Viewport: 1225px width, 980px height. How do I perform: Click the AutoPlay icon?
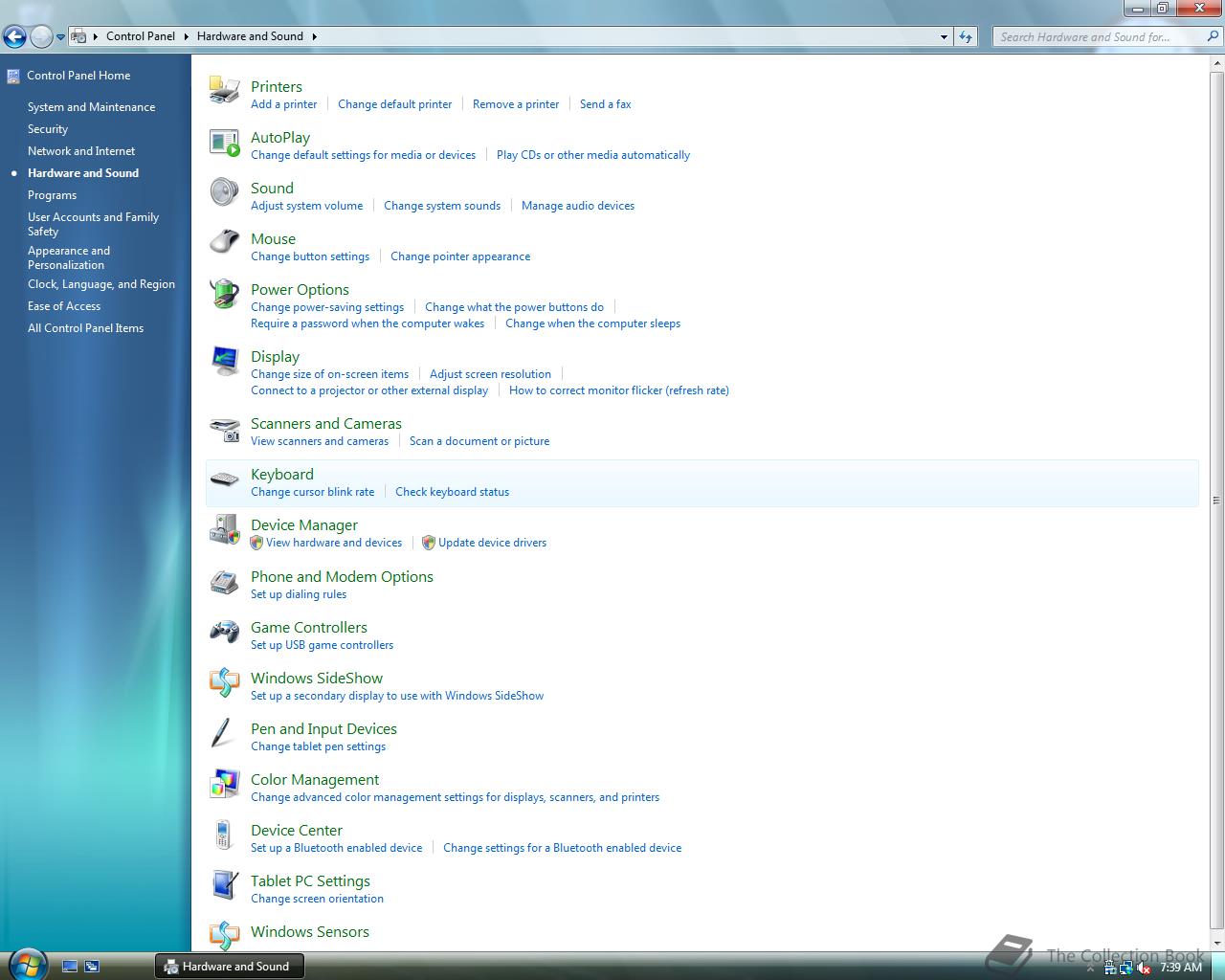(x=224, y=142)
